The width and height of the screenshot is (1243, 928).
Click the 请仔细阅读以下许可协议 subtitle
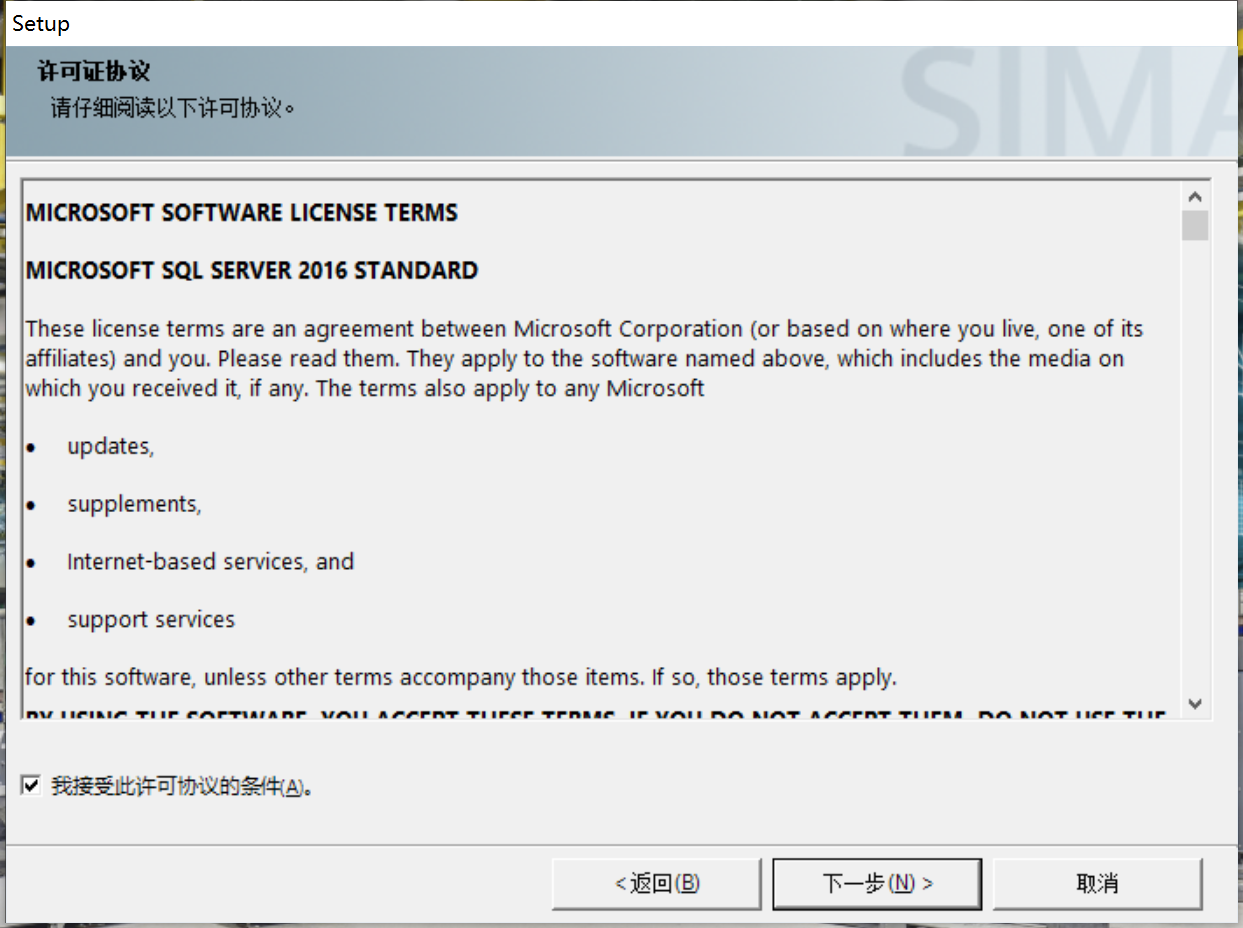click(x=172, y=108)
